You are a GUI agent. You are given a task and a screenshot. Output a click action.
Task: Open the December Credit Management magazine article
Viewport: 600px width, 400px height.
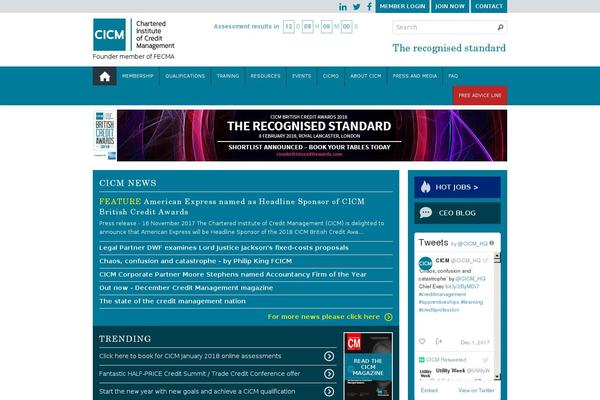(x=186, y=288)
